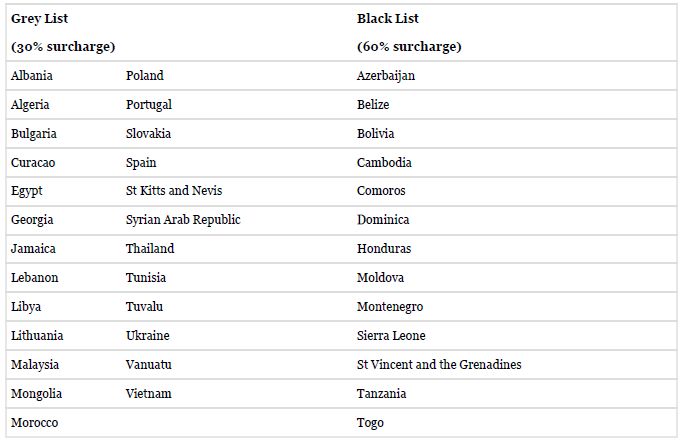682x443 pixels.
Task: Click Morocco in the last row
Action: (35, 422)
